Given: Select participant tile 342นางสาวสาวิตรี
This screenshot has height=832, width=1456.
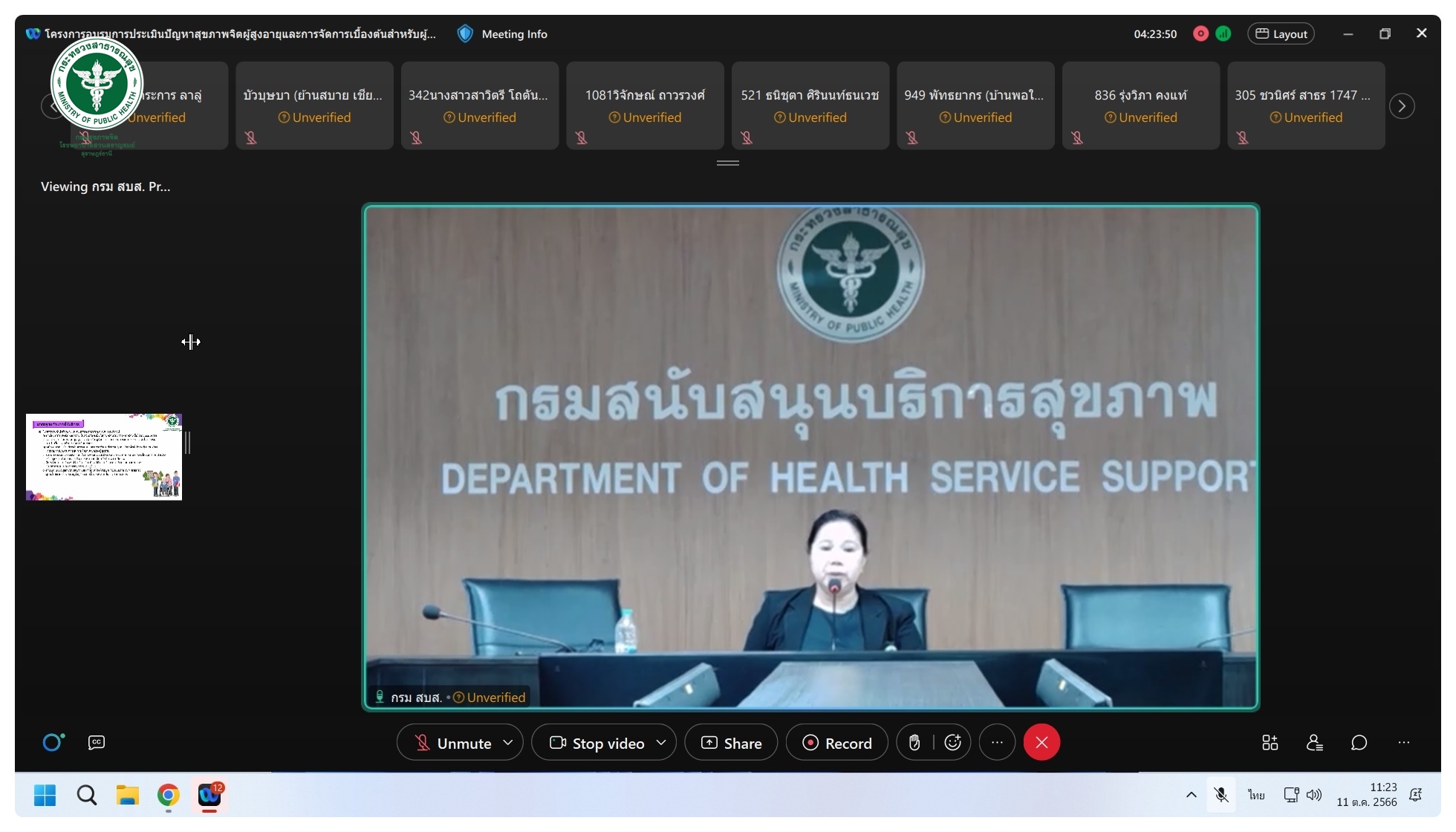Looking at the screenshot, I should click(x=480, y=105).
